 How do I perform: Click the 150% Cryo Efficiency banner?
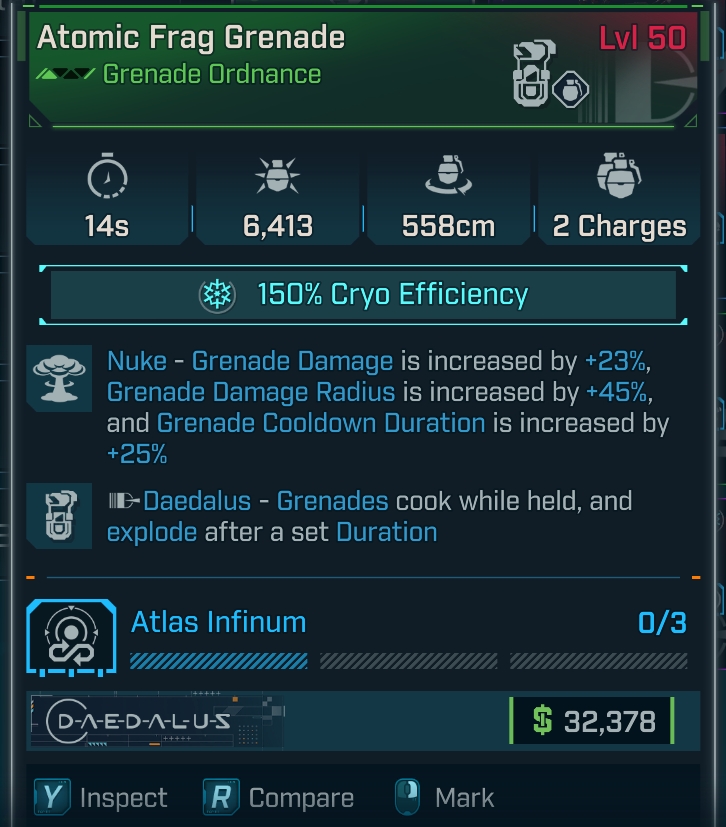363,295
